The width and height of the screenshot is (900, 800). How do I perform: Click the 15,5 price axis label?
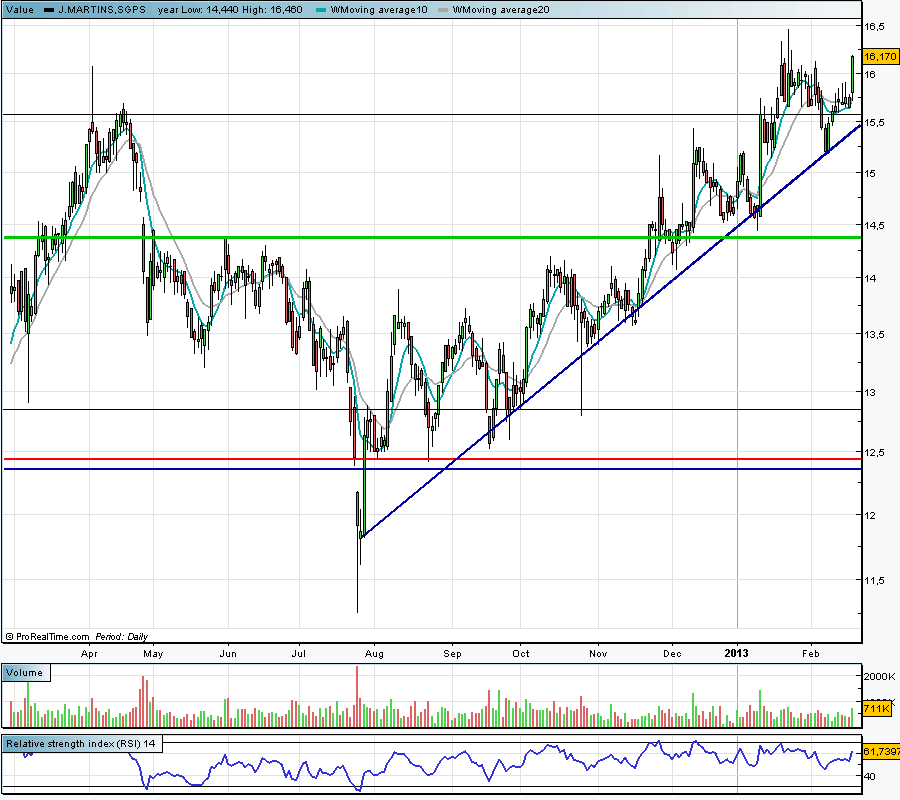click(875, 123)
